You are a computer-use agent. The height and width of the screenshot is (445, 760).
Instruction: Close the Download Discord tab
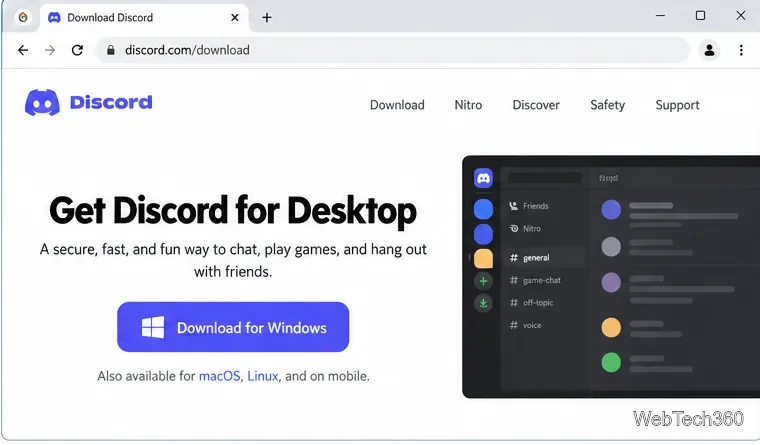[x=235, y=17]
